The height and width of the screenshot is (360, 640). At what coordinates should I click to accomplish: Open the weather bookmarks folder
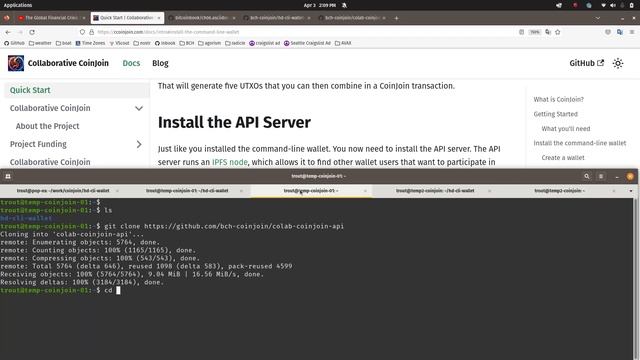coord(40,43)
